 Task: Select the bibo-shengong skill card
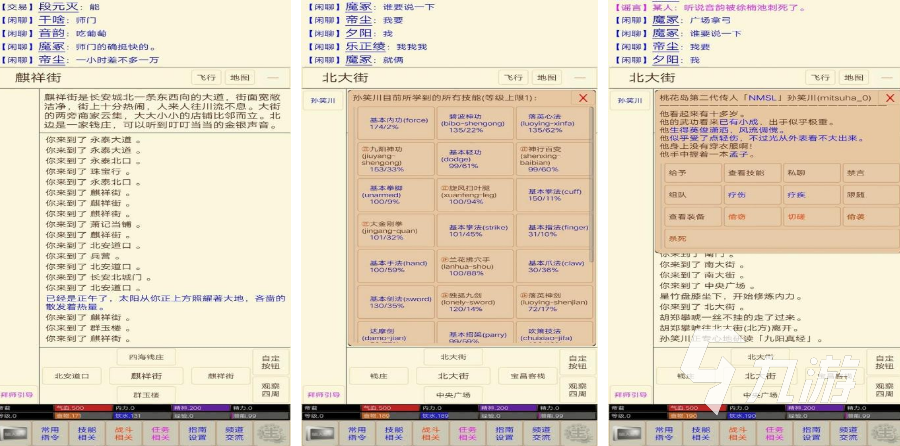pos(474,123)
